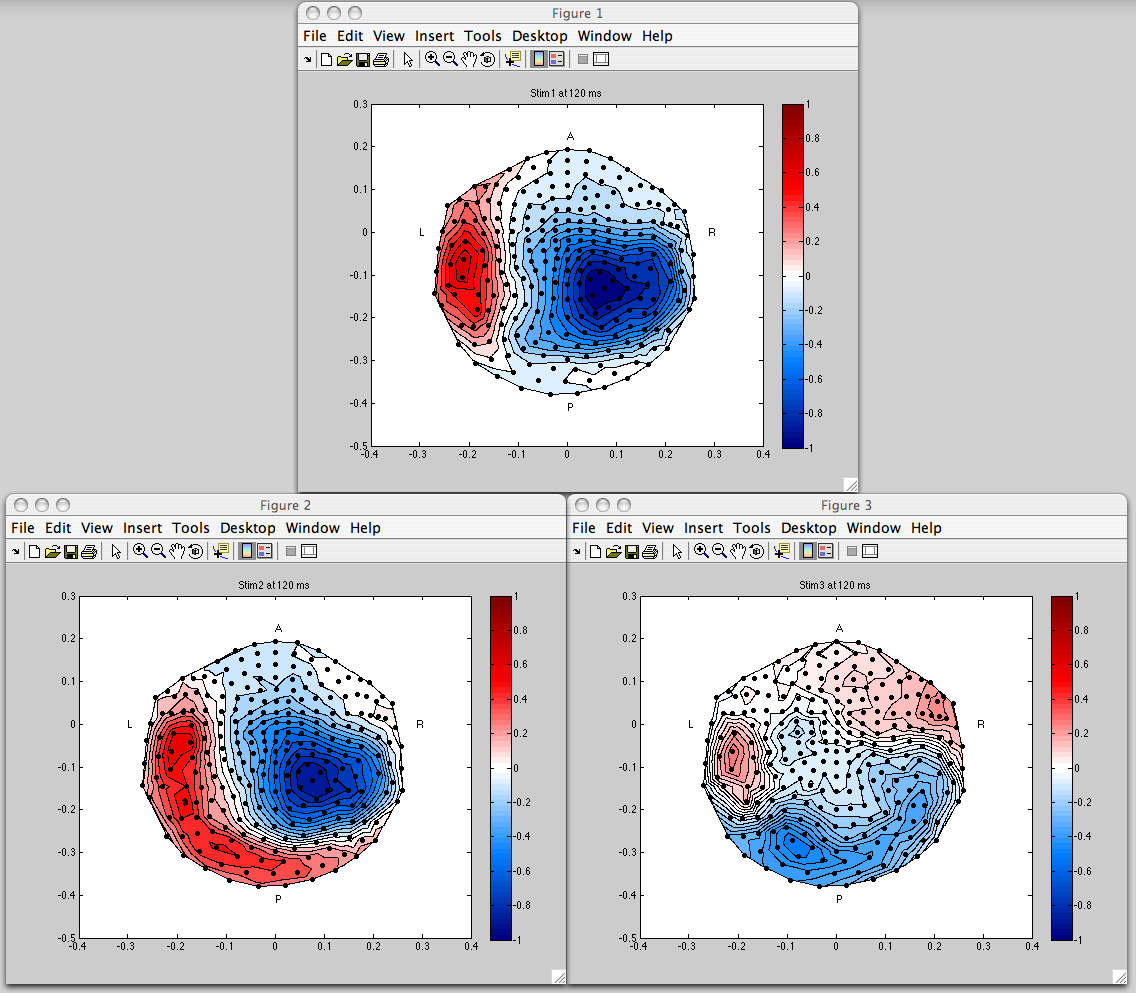This screenshot has height=993, width=1136.
Task: Open the File menu in Figure 1
Action: coord(314,36)
